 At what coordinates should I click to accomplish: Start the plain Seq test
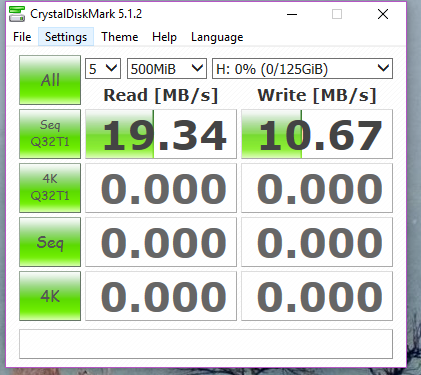[50, 242]
